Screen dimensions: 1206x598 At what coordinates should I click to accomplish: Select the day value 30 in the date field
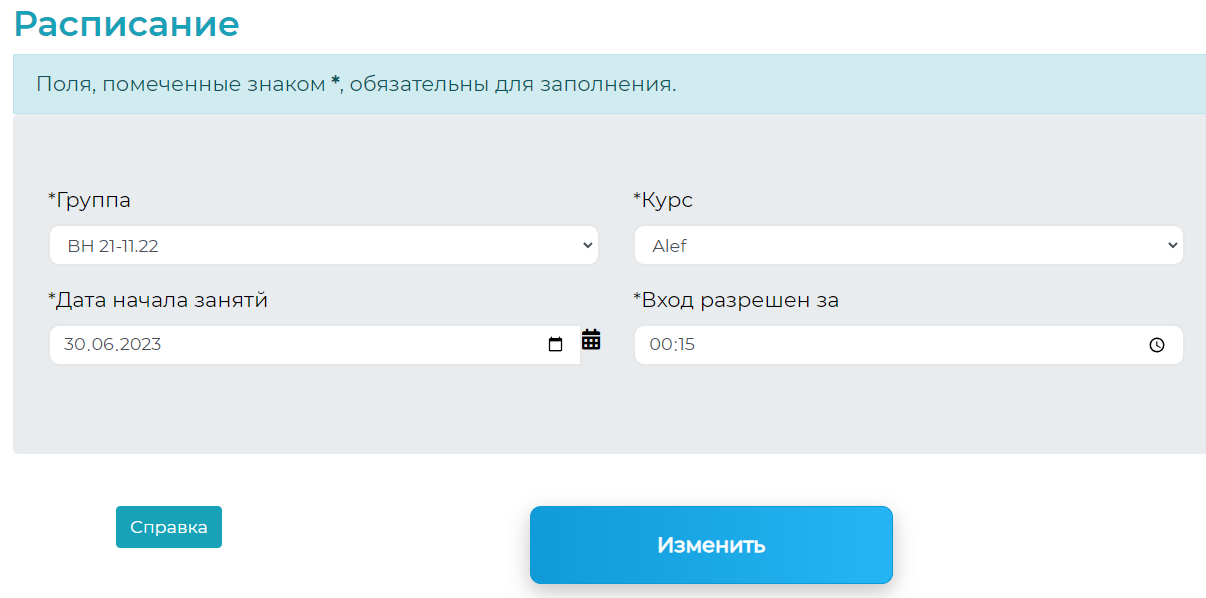click(x=73, y=345)
